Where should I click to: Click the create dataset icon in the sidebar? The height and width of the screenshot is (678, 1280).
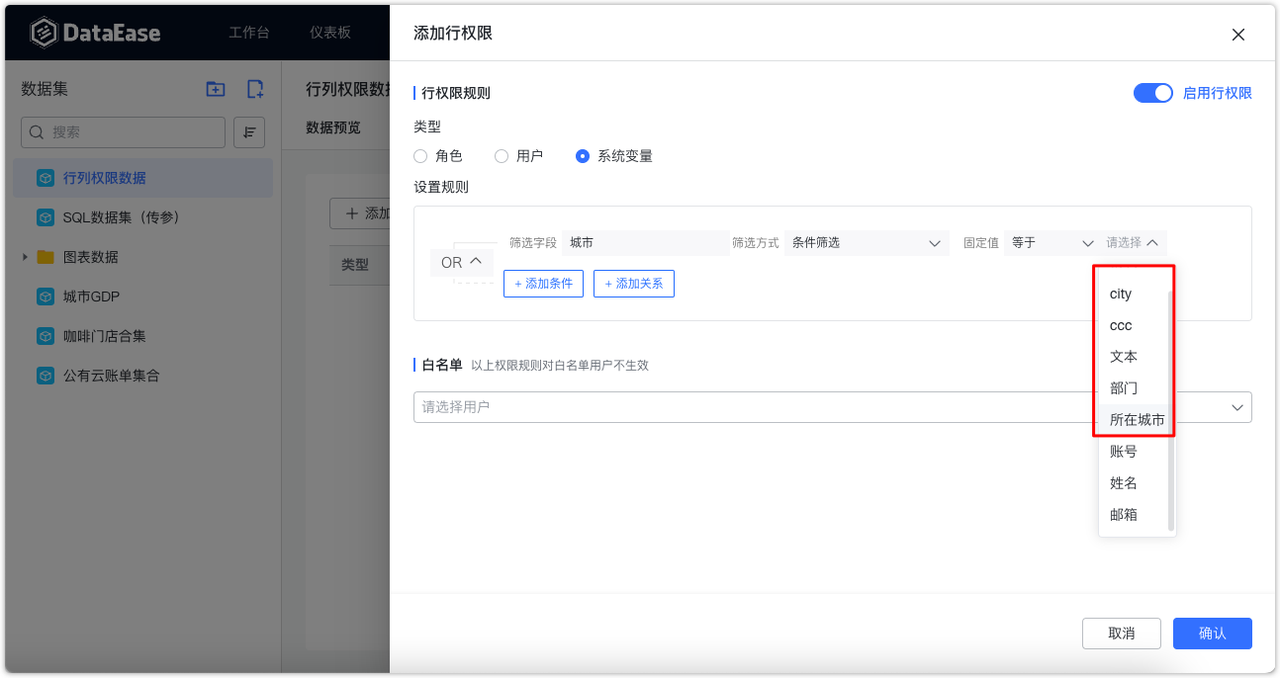[254, 89]
